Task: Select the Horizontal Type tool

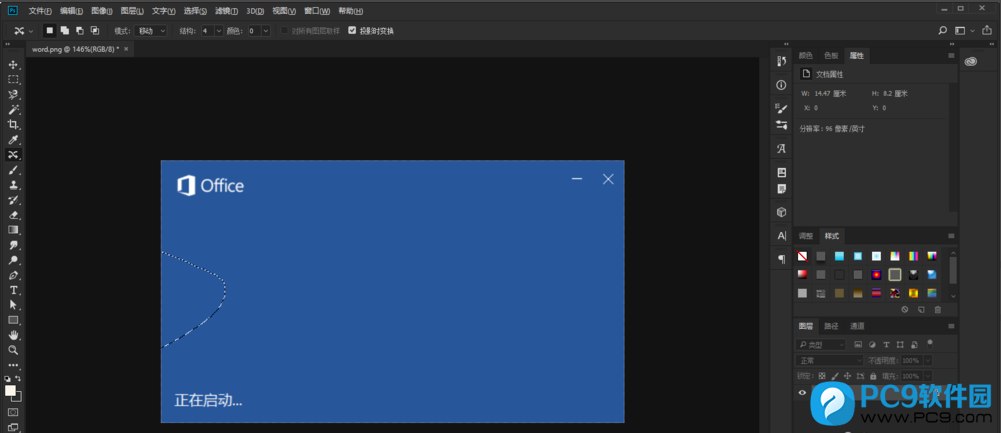Action: 13,290
